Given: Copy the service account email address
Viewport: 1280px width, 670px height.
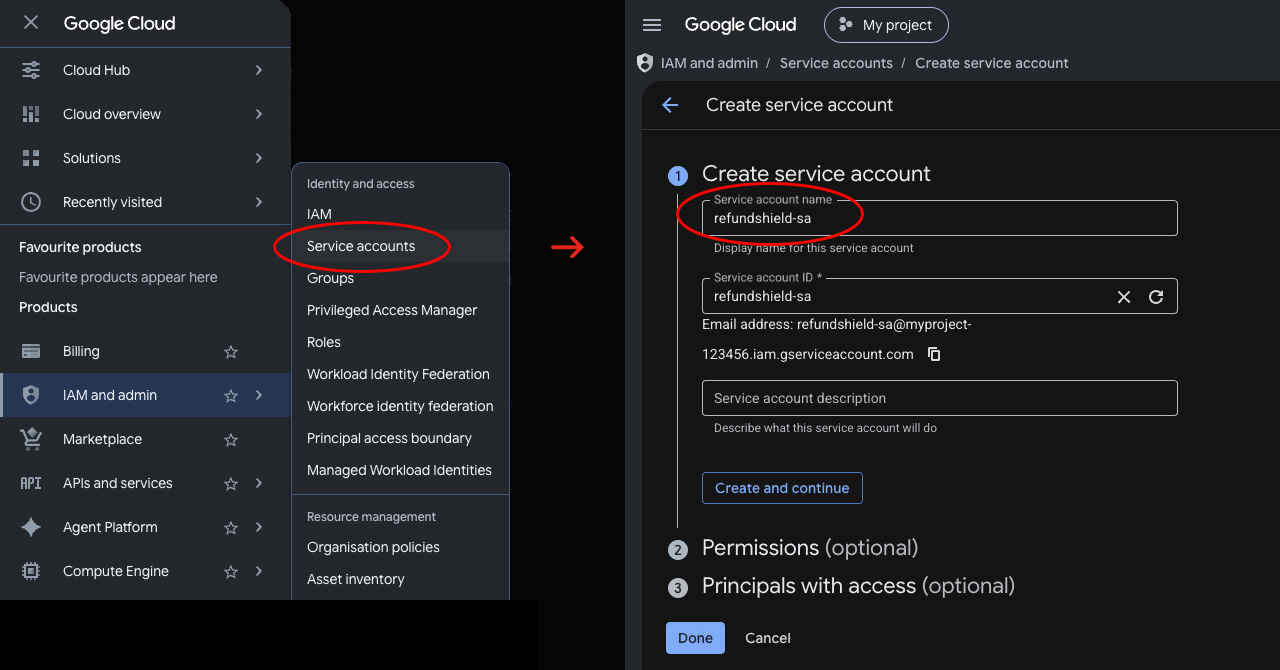Looking at the screenshot, I should [x=934, y=354].
